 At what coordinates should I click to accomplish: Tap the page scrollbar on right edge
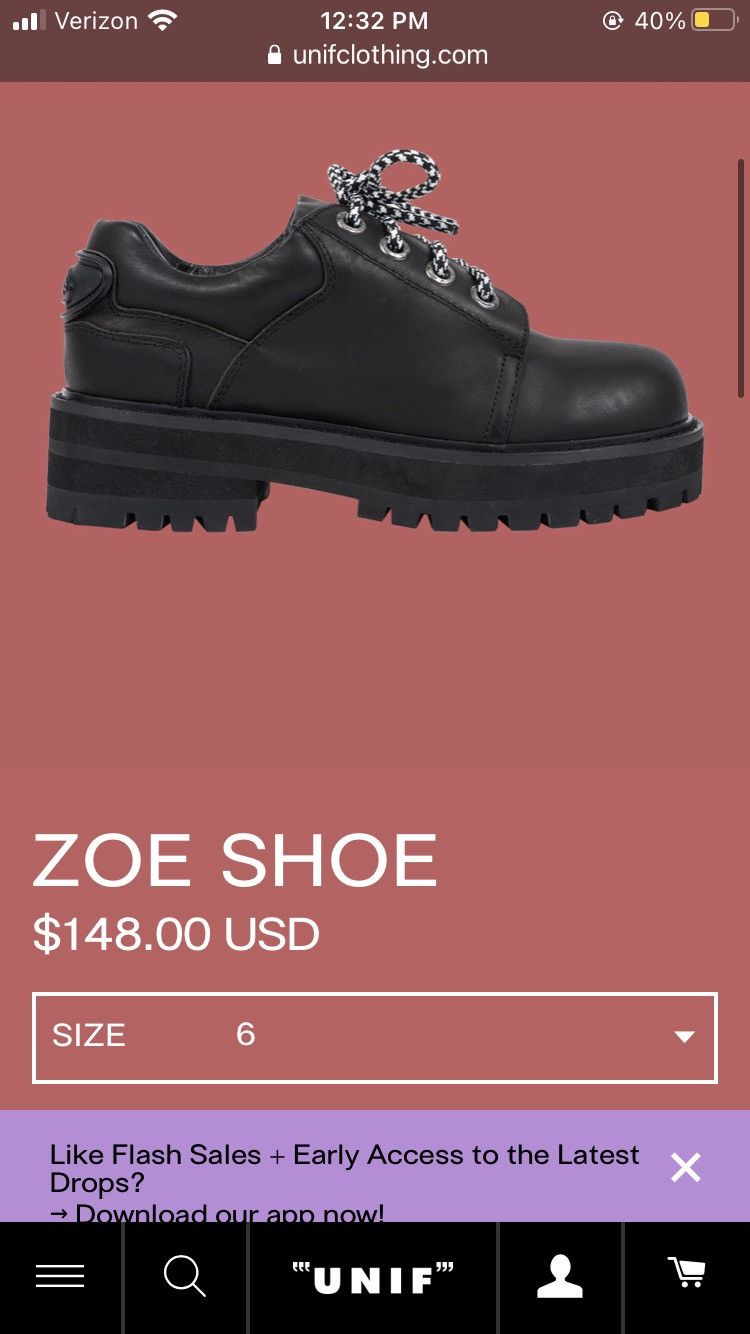coord(741,277)
